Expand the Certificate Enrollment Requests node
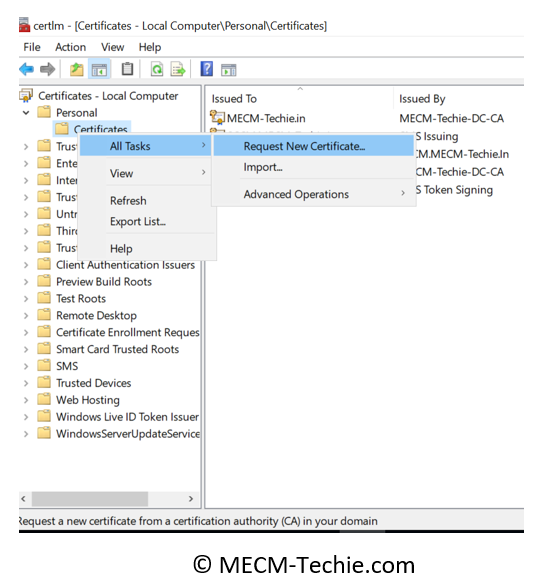543x582 pixels. click(x=26, y=333)
